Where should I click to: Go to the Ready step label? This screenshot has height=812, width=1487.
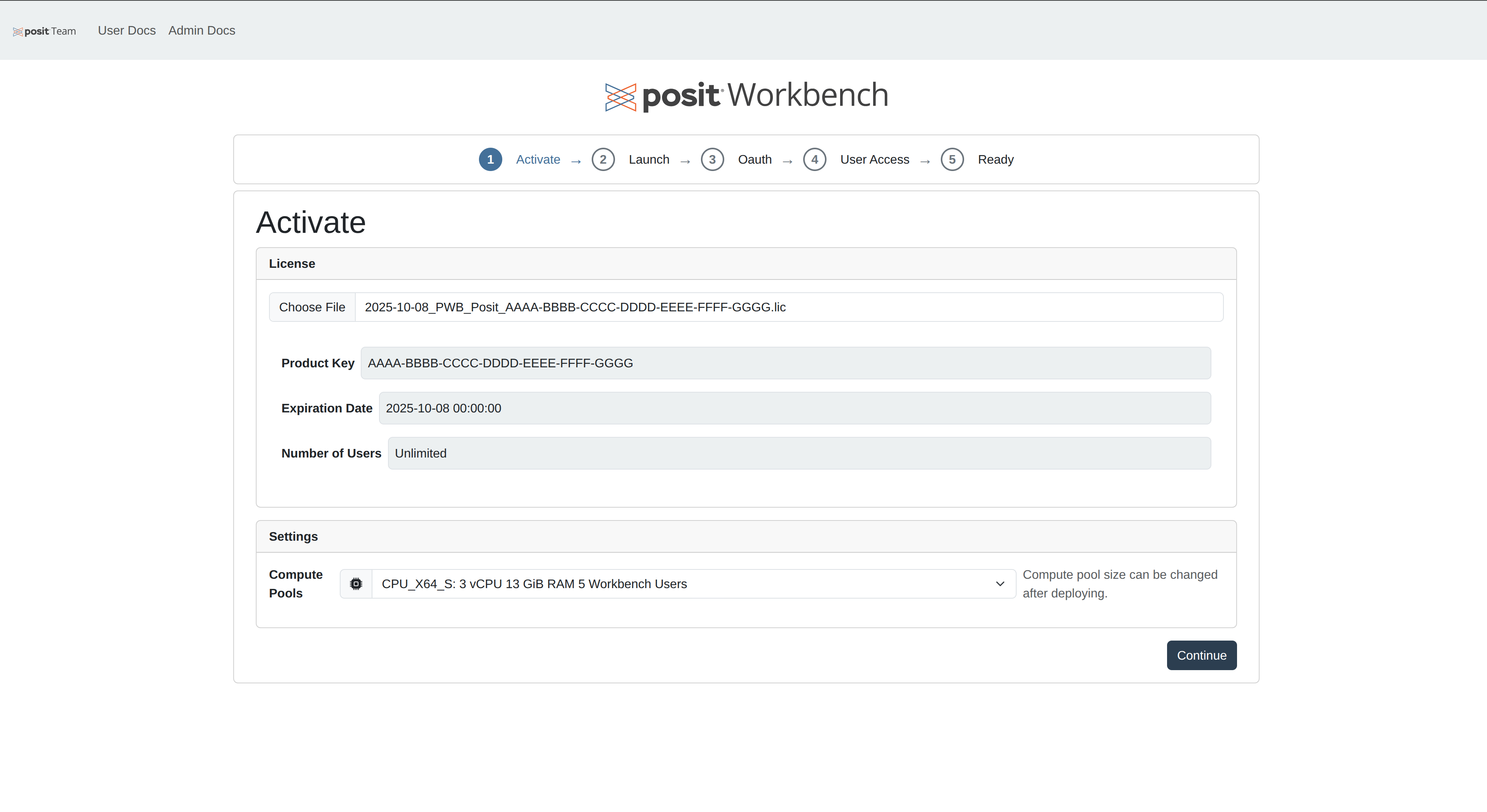(995, 160)
